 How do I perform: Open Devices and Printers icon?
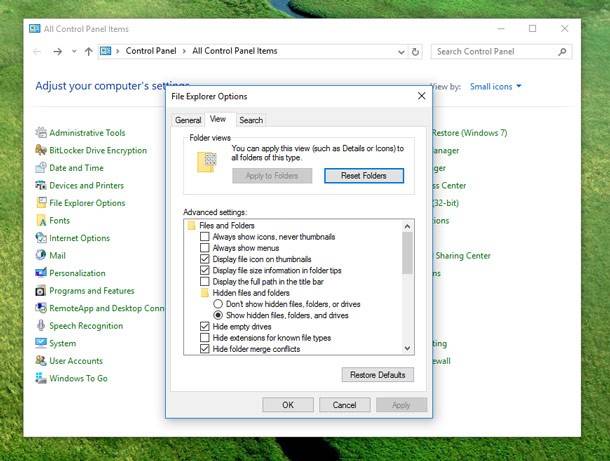pyautogui.click(x=41, y=185)
